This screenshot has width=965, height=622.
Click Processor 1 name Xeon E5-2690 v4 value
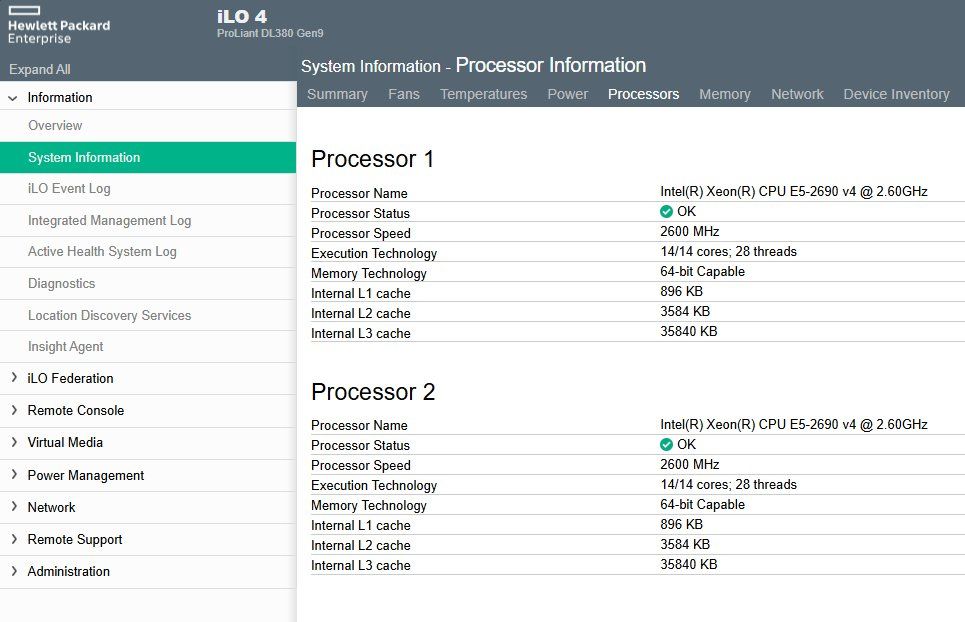click(794, 191)
